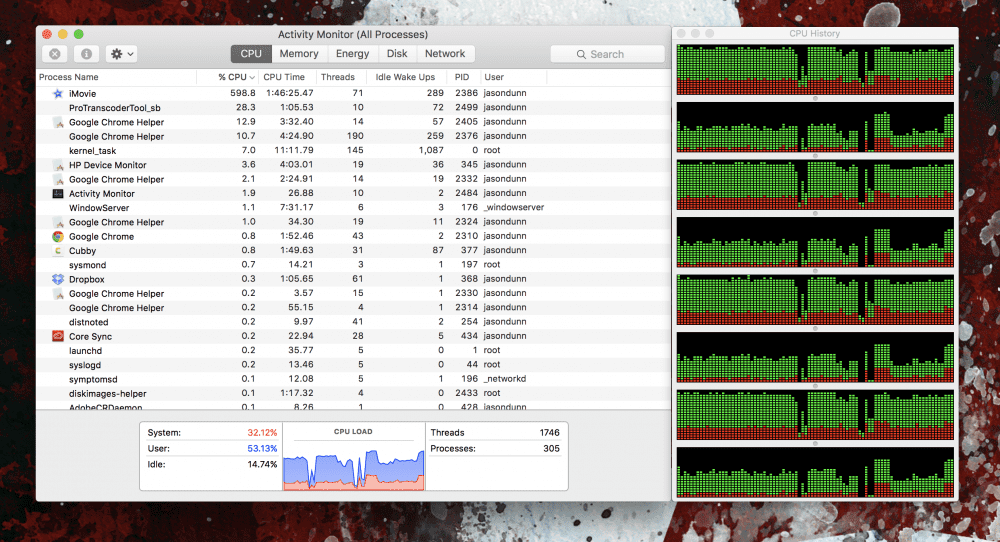Click the System 32.12% value

pyautogui.click(x=262, y=432)
